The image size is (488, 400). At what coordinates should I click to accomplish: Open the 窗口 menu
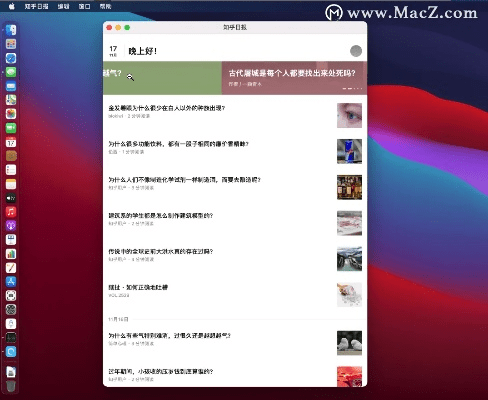pos(84,6)
